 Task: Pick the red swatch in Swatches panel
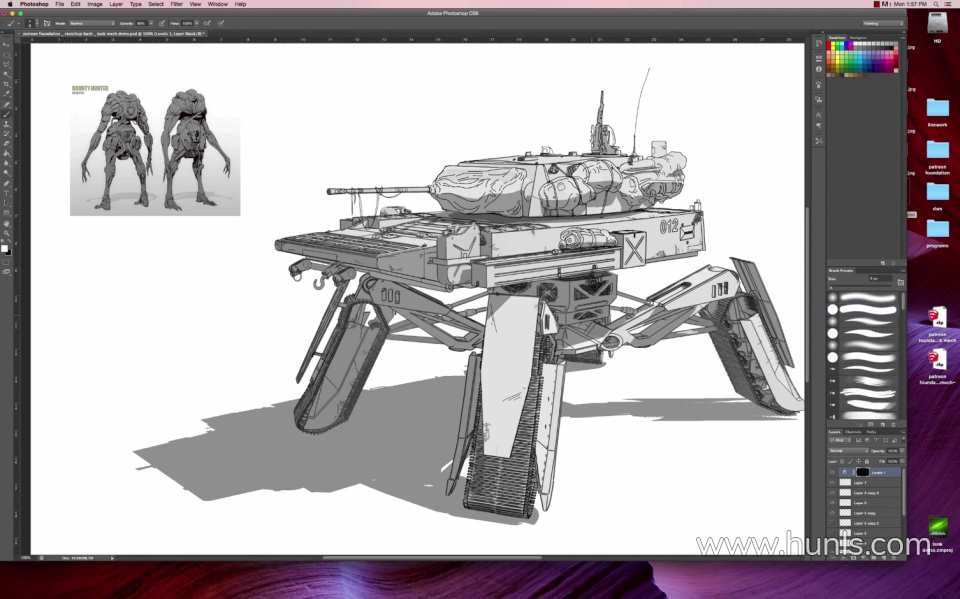(830, 45)
